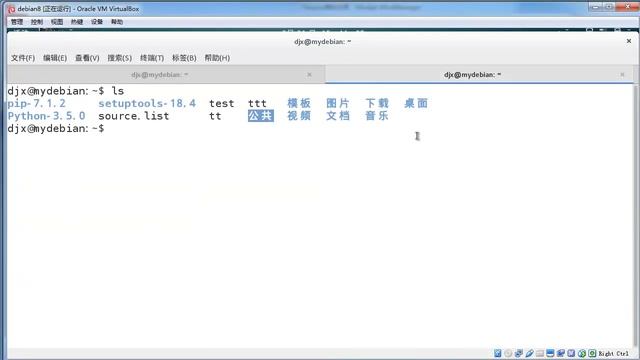Close the first terminal tab
The width and height of the screenshot is (640, 360).
coord(309,75)
